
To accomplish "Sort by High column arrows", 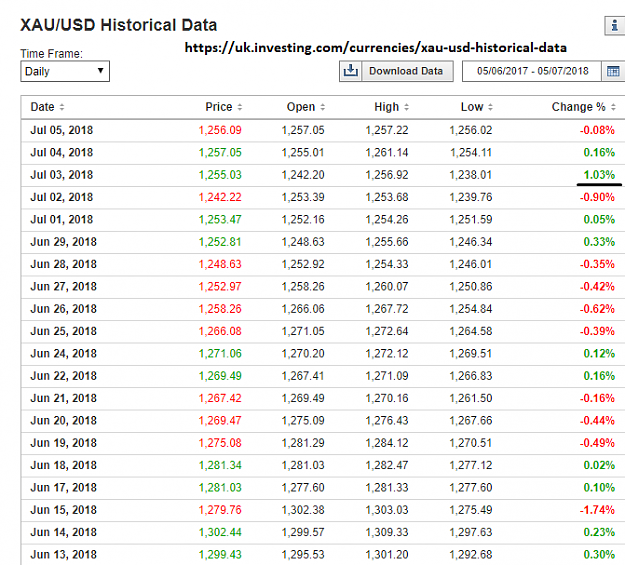I will (x=407, y=107).
